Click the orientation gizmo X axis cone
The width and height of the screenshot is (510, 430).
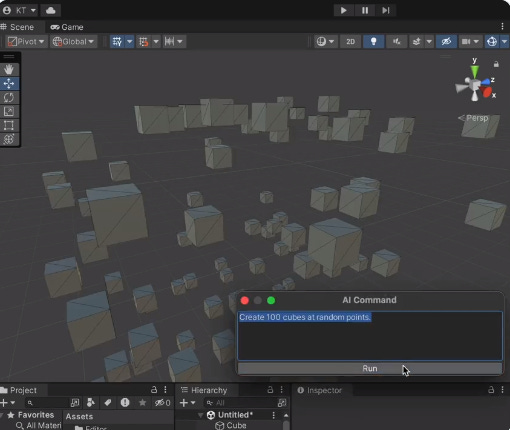[487, 92]
